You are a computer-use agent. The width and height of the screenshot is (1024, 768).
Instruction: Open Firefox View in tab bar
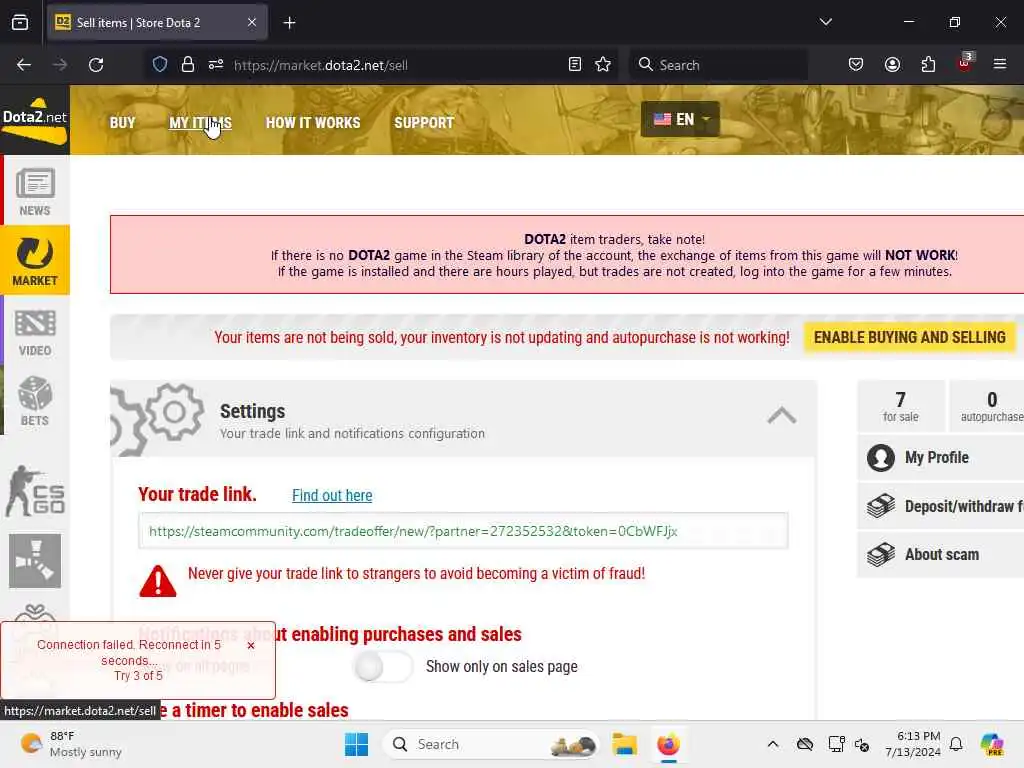click(x=20, y=23)
